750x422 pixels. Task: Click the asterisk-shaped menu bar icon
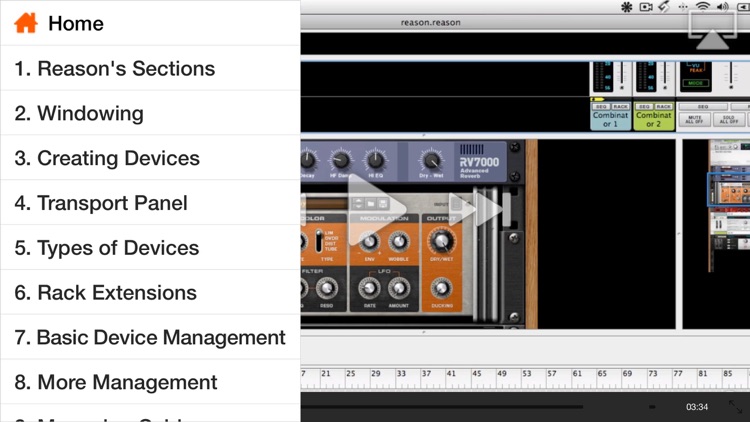pos(627,7)
